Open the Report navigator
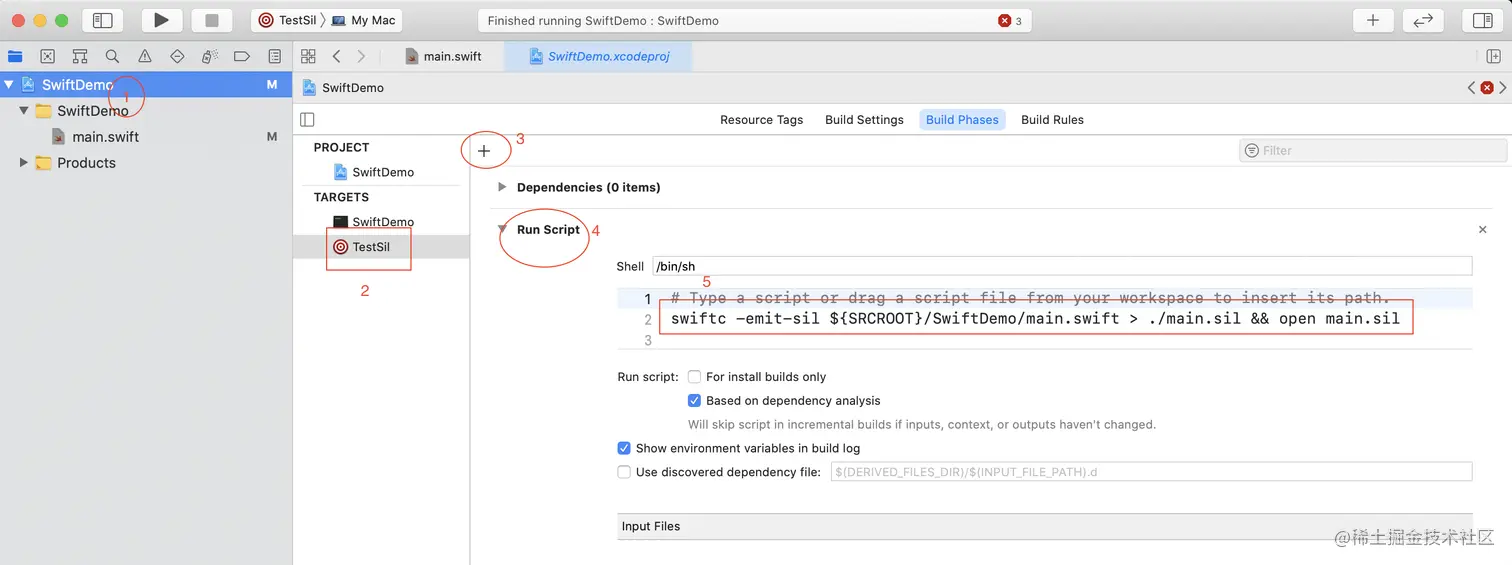Viewport: 1512px width, 565px height. click(274, 56)
